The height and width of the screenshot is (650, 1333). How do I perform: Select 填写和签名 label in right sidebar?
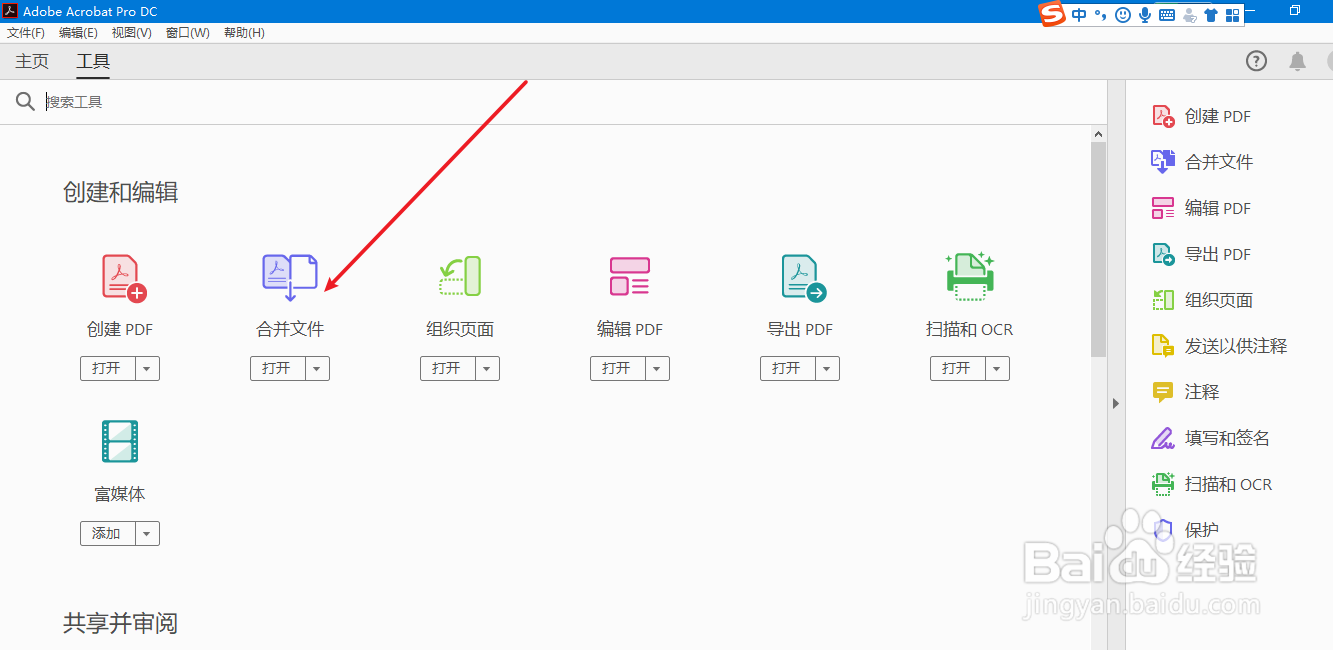coord(1227,438)
